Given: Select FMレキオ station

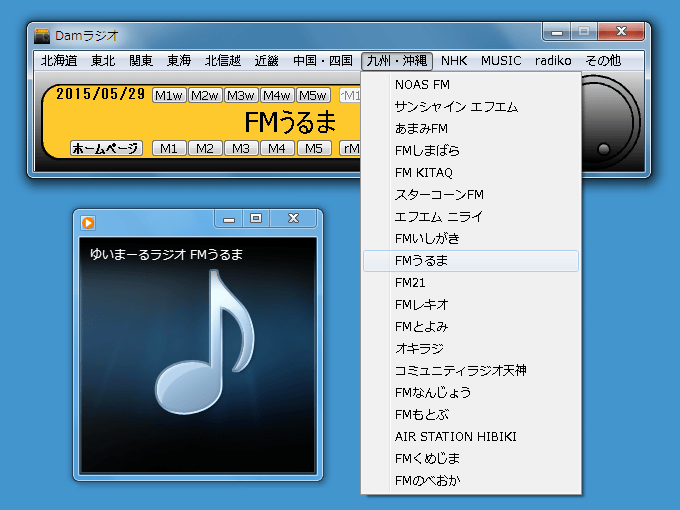Looking at the screenshot, I should tap(471, 305).
